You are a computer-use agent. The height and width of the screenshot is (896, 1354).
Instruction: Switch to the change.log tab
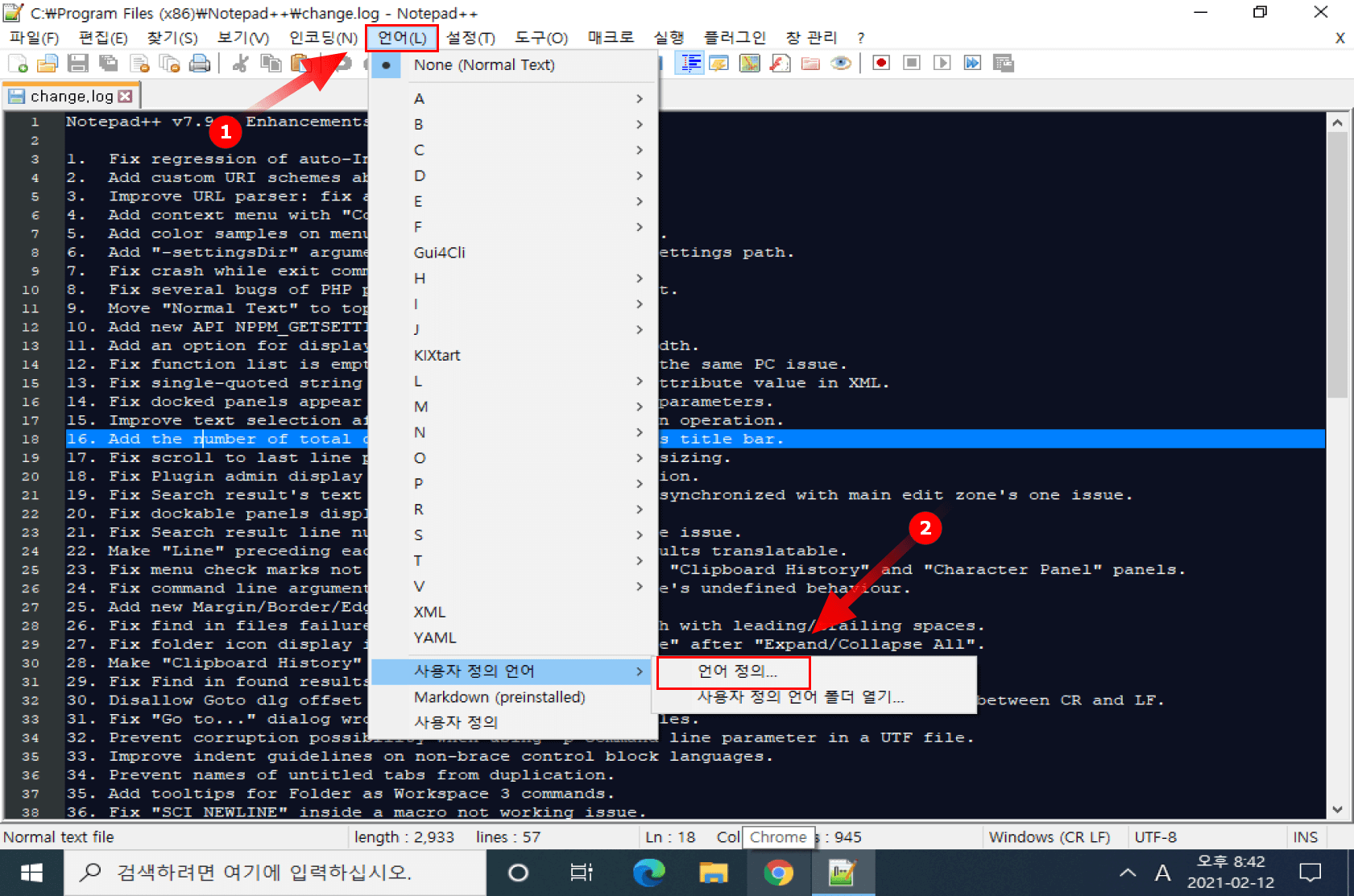click(71, 97)
